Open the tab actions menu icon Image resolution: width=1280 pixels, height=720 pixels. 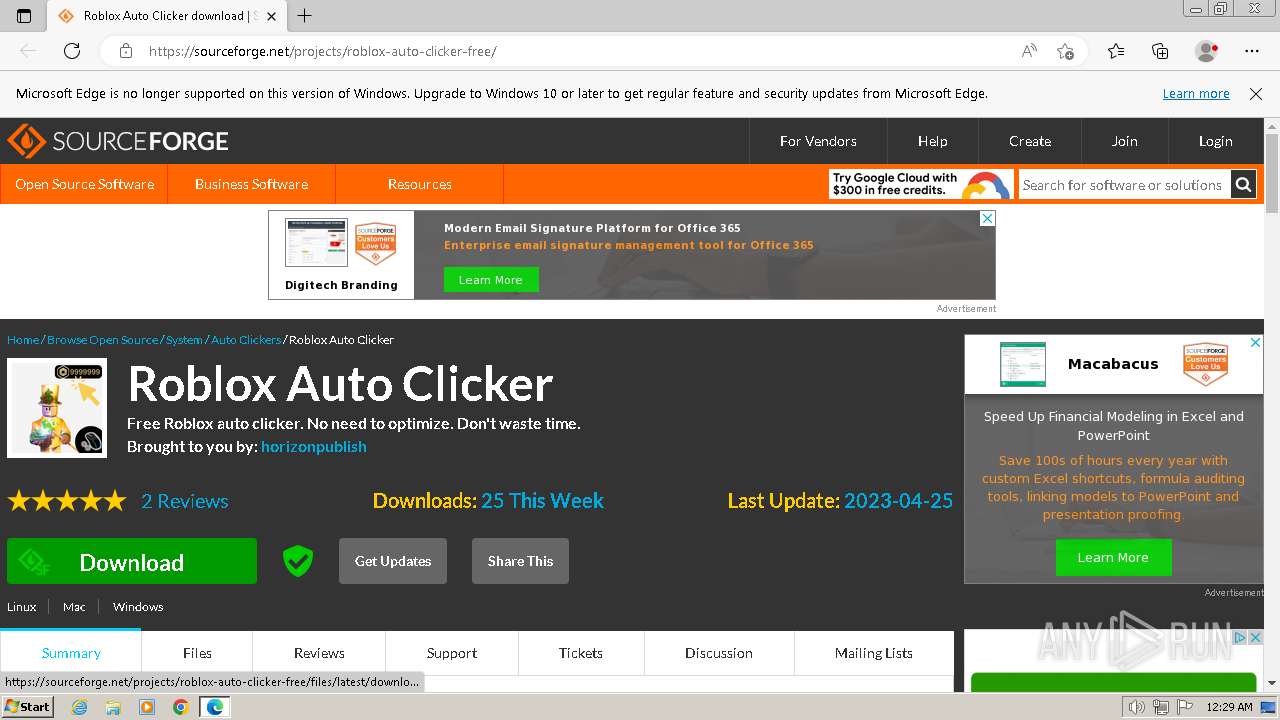click(x=24, y=16)
